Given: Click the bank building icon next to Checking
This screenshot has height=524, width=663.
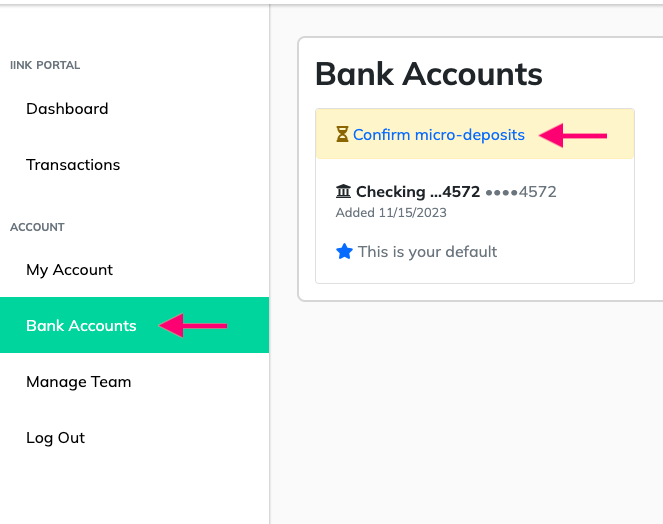Looking at the screenshot, I should (343, 192).
